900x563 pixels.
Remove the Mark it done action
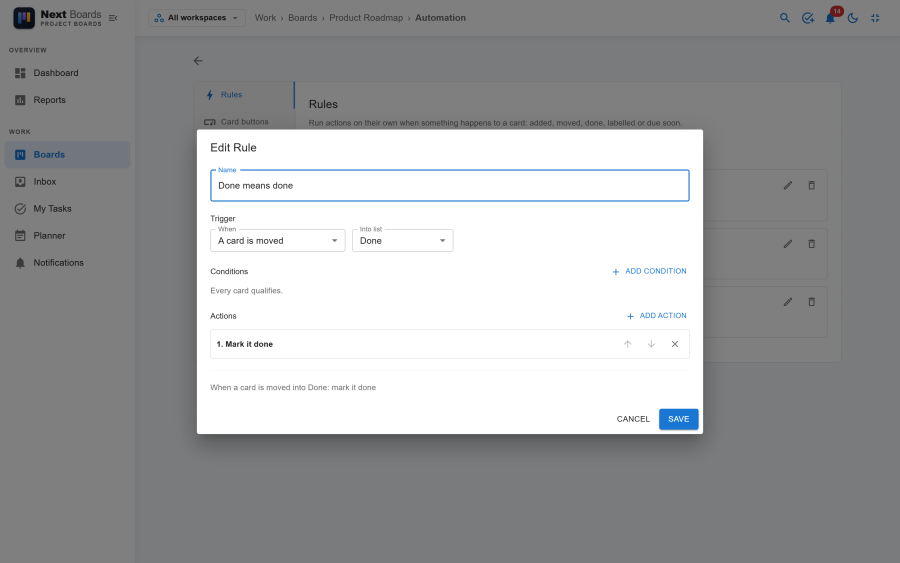point(675,344)
